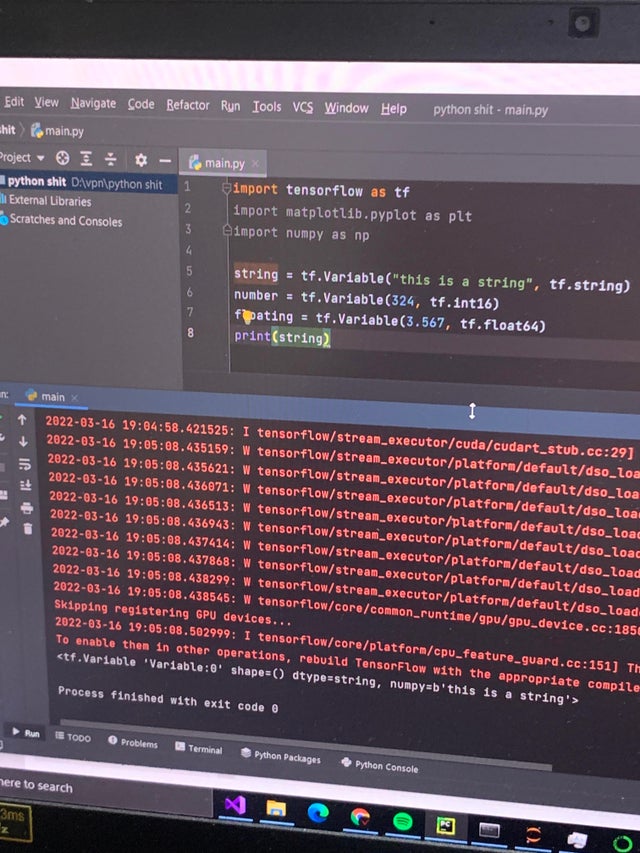Open the Tools menu
This screenshot has width=640, height=853.
pos(267,107)
